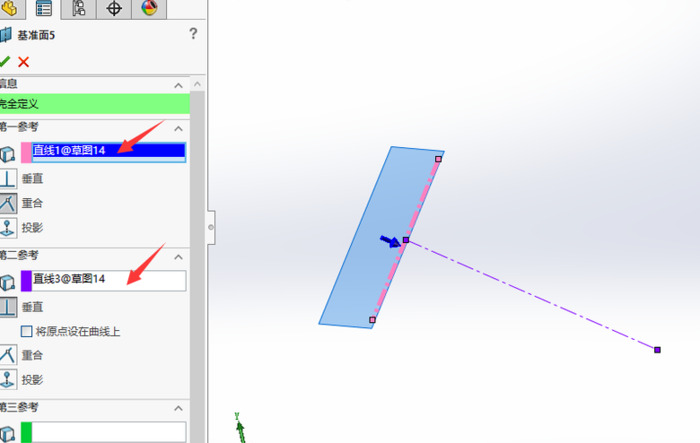Viewport: 700px width, 443px height.
Task: Select second reference field 直线3@草图14
Action: tap(108, 280)
